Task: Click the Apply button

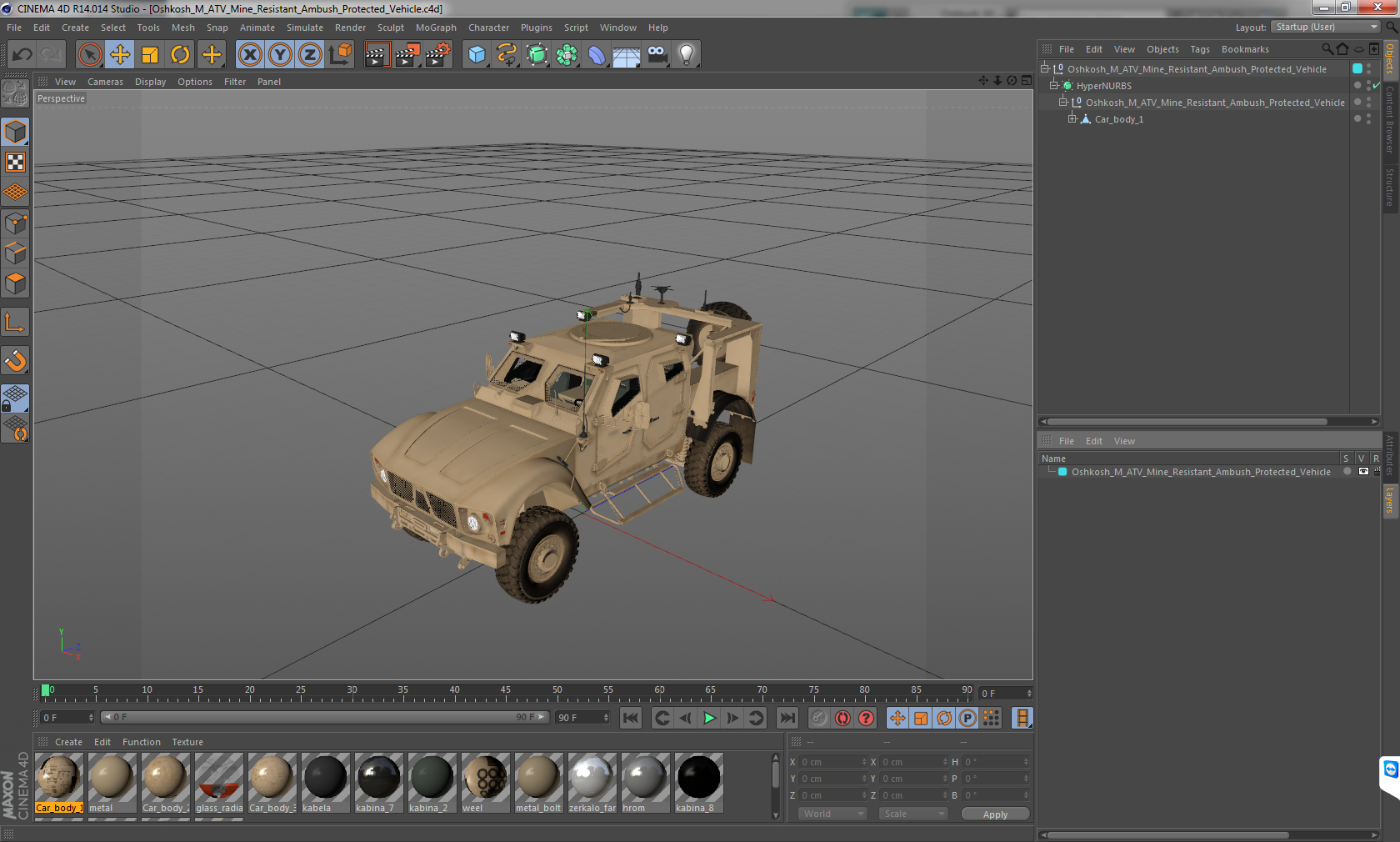Action: coord(995,814)
